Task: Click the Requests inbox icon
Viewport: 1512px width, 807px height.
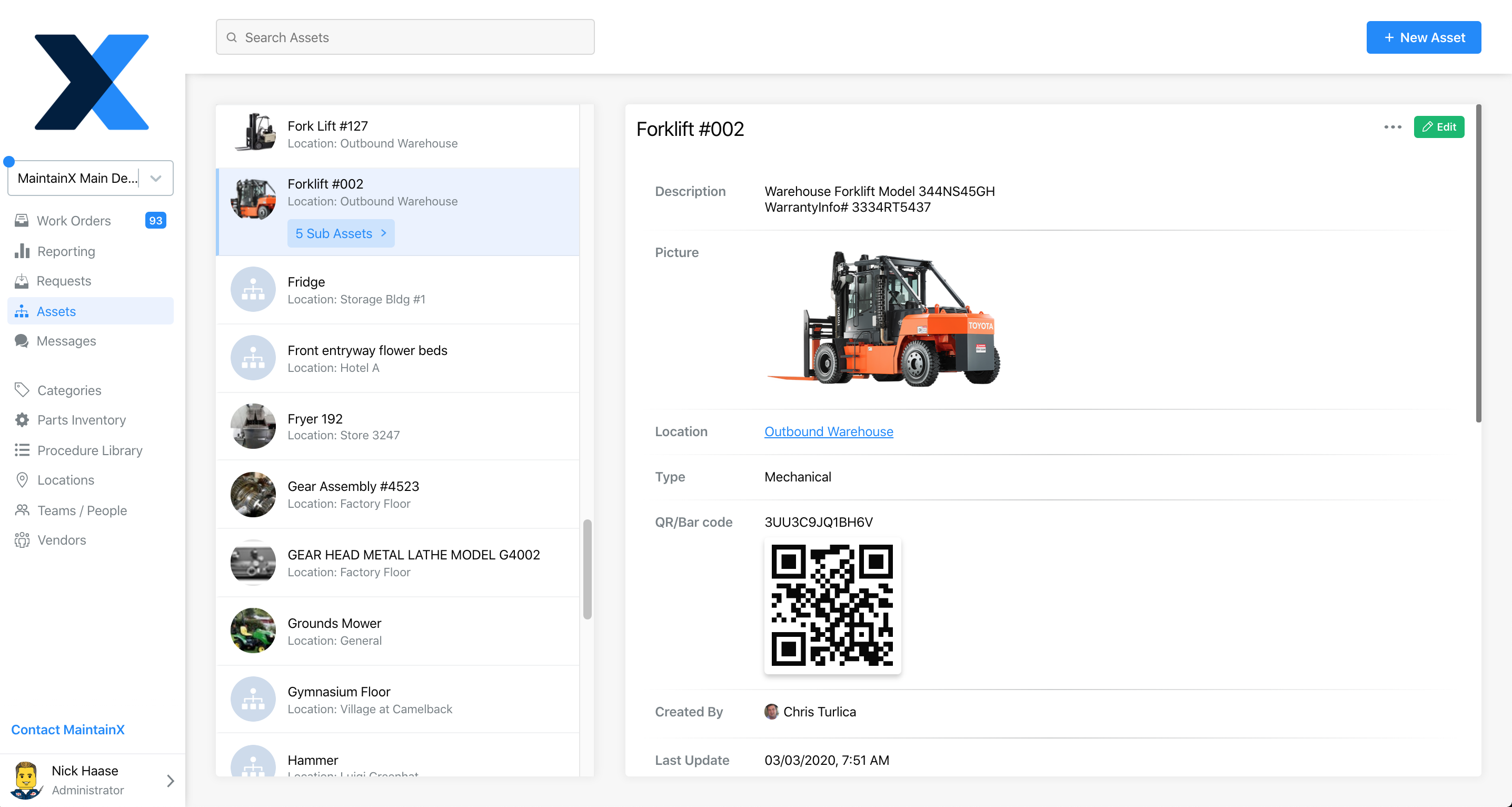Action: pos(22,281)
